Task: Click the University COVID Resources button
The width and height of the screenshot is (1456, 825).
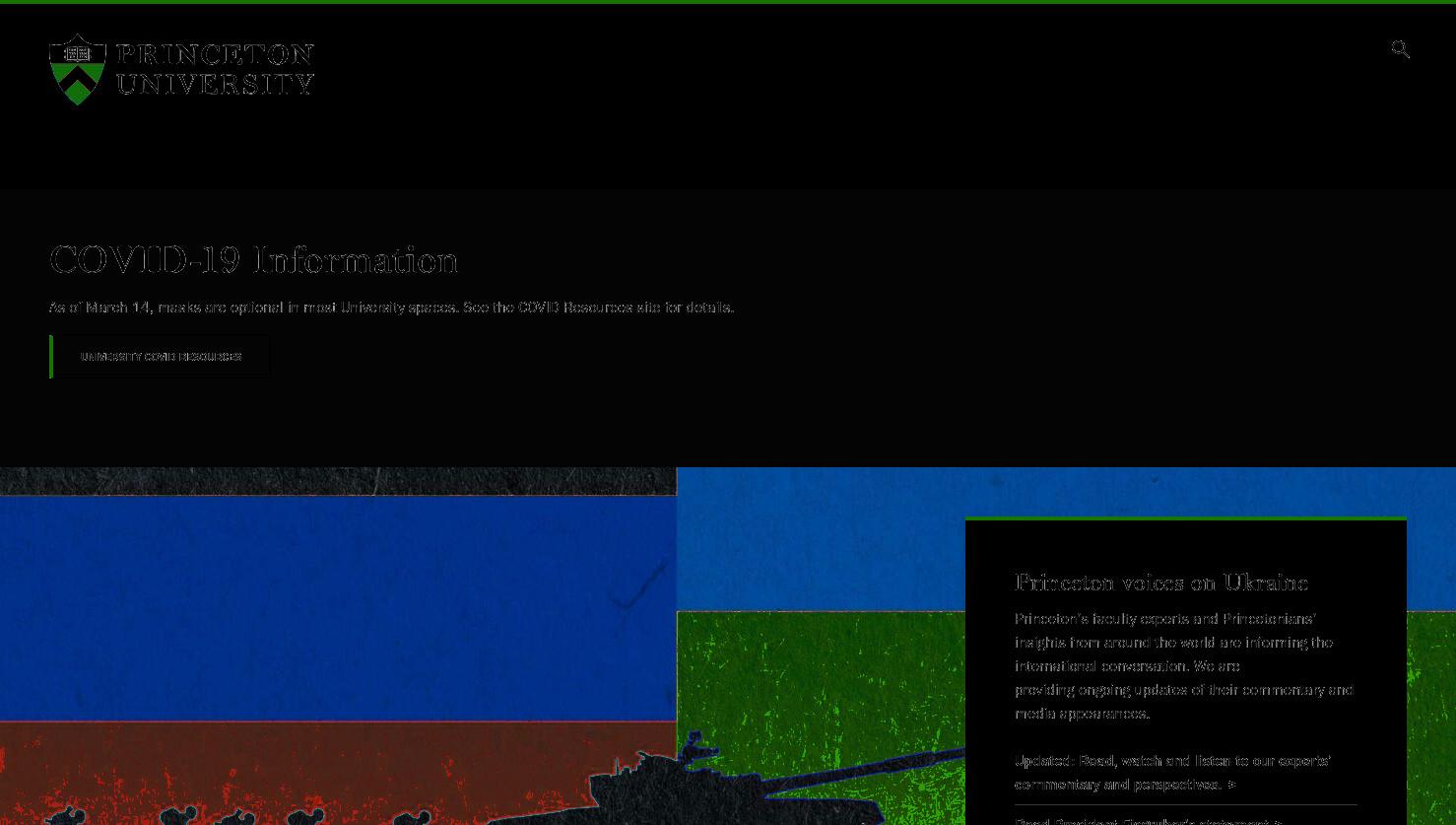Action: [160, 357]
